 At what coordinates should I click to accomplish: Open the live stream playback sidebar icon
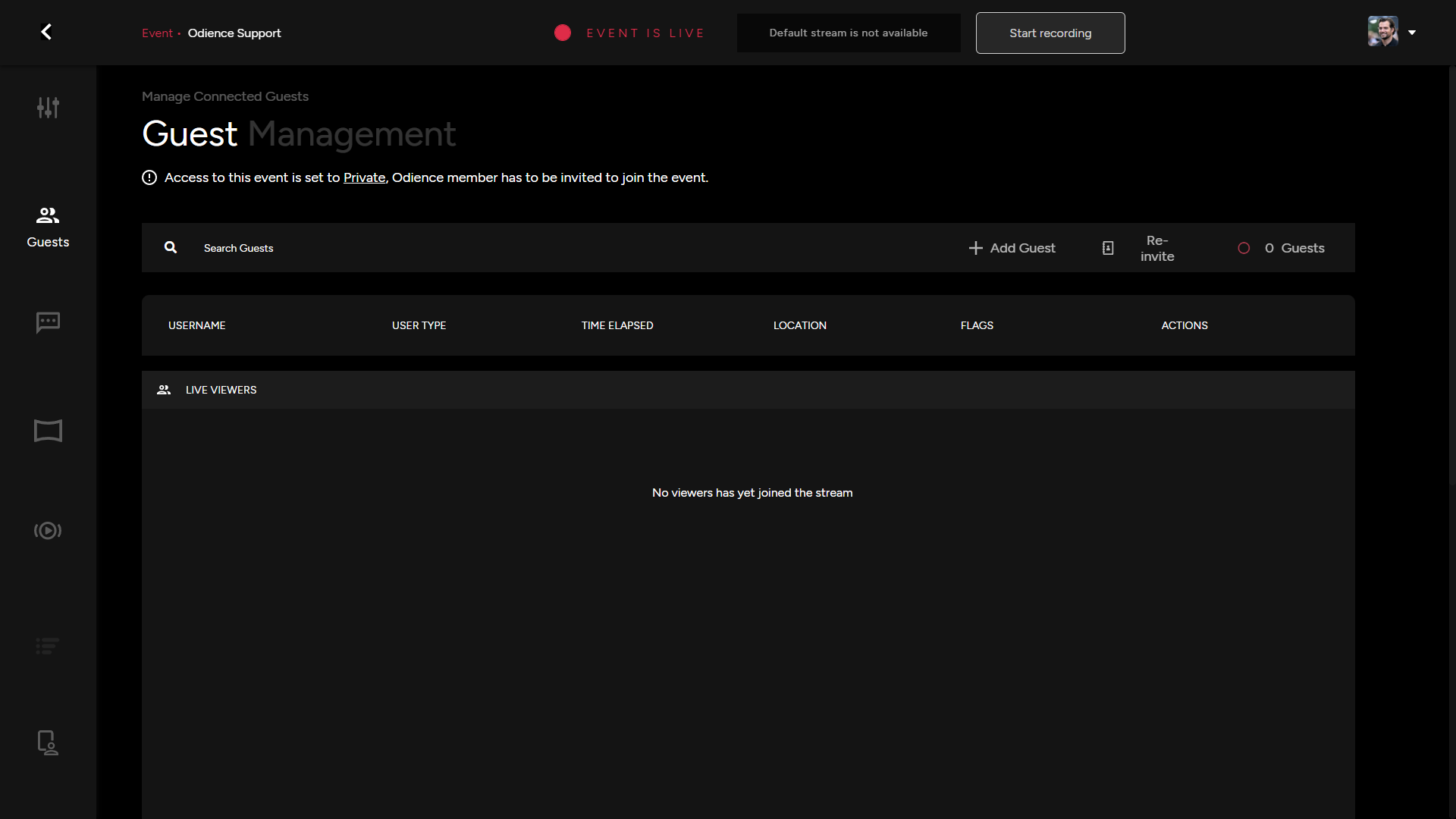click(48, 531)
